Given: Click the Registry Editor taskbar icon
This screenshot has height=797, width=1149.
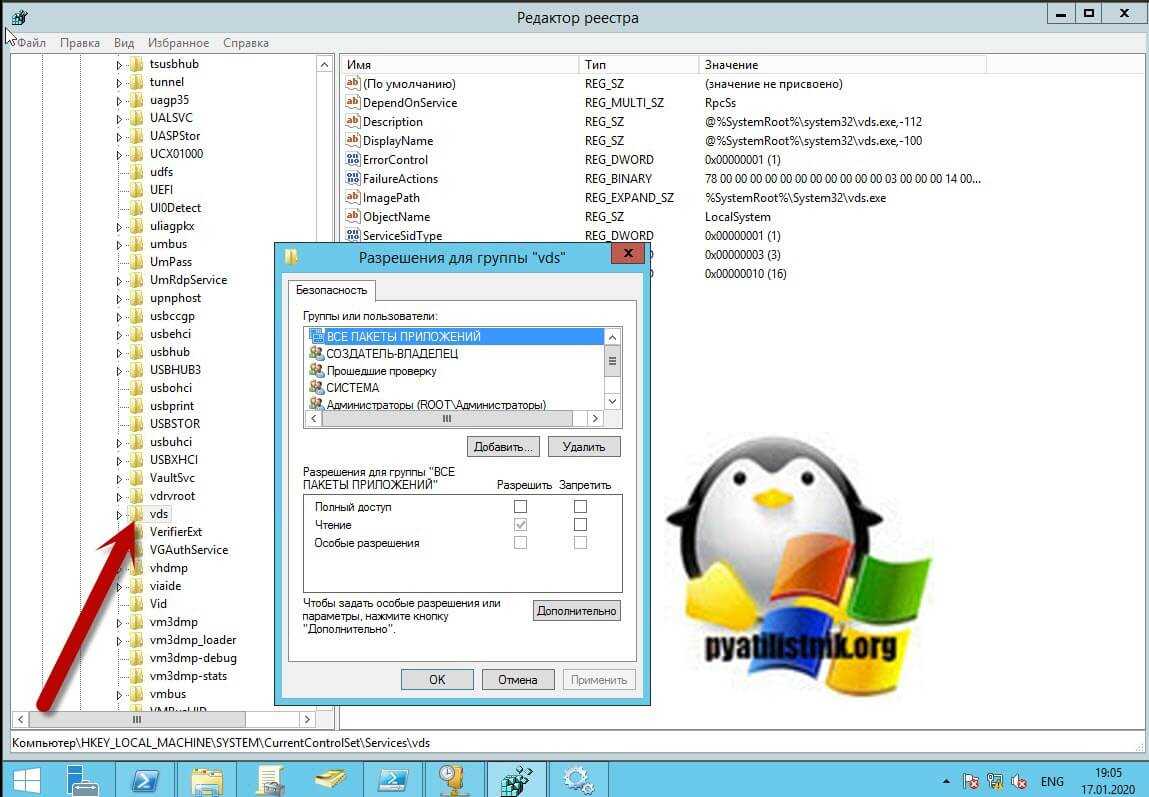Looking at the screenshot, I should pyautogui.click(x=516, y=780).
